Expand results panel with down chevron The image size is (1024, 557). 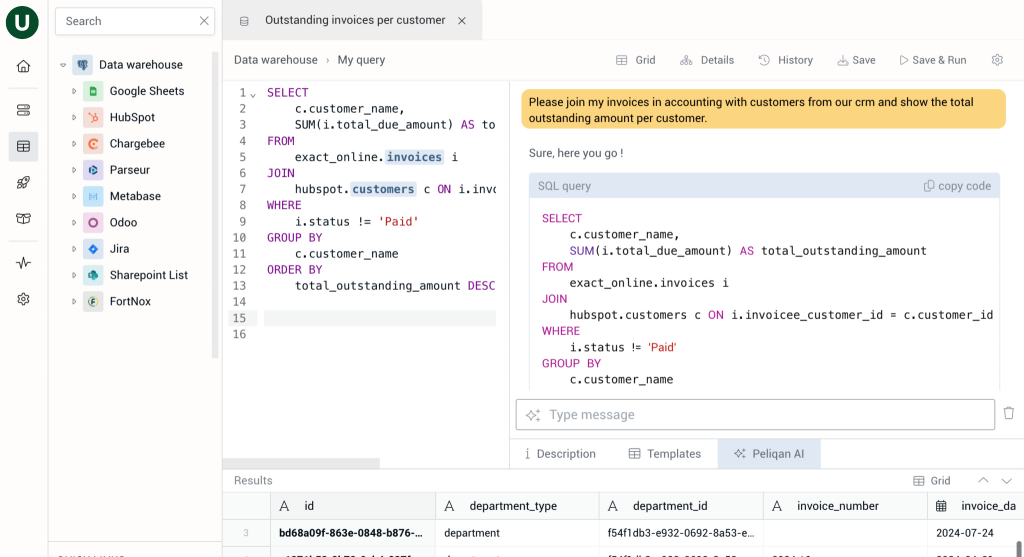tap(1006, 481)
